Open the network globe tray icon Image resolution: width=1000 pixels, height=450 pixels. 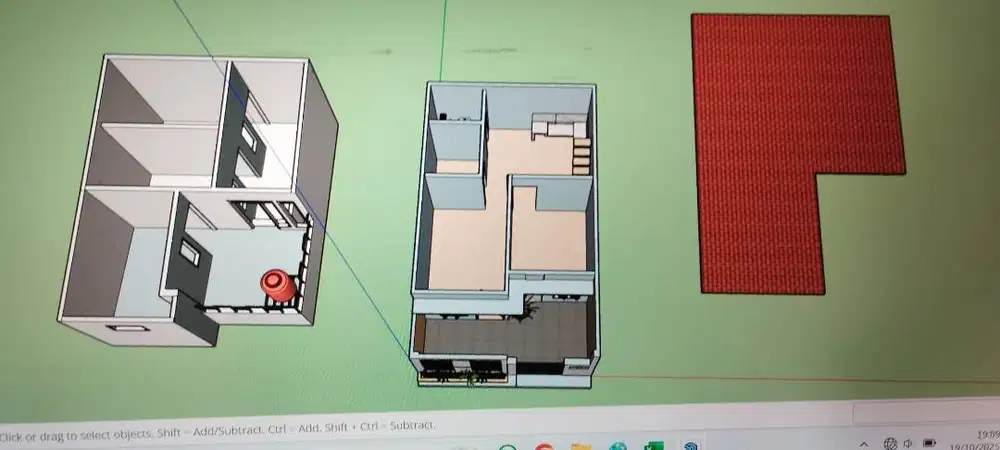tap(889, 443)
